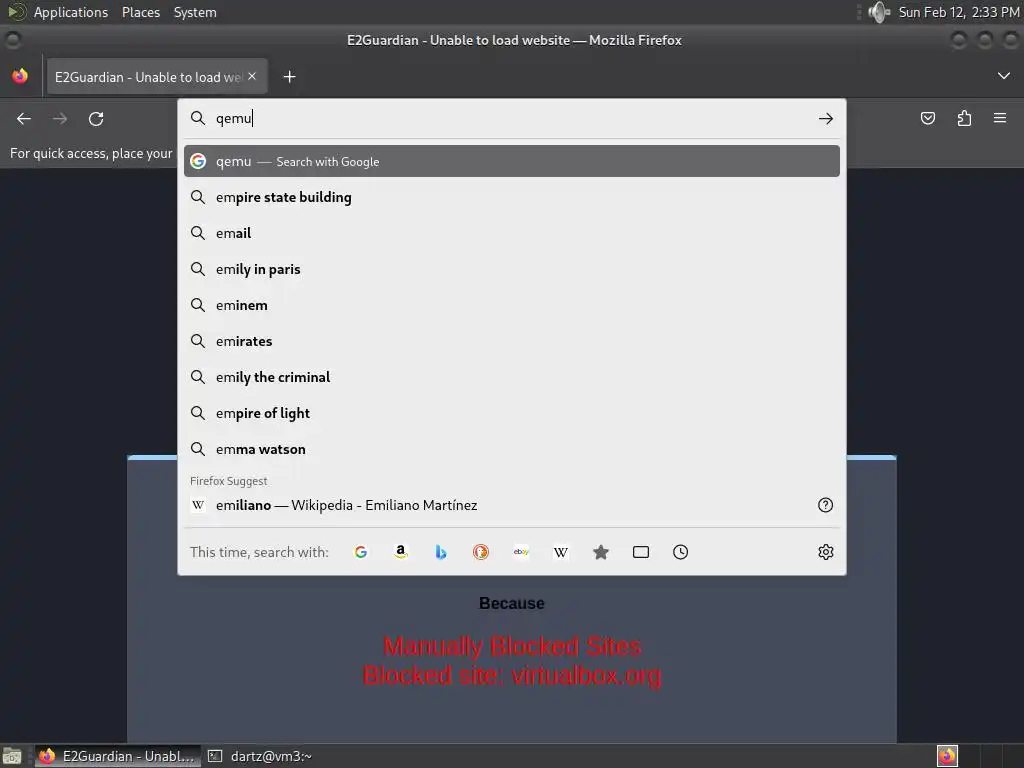
Task: Close the E2Guardian tab
Action: click(252, 76)
